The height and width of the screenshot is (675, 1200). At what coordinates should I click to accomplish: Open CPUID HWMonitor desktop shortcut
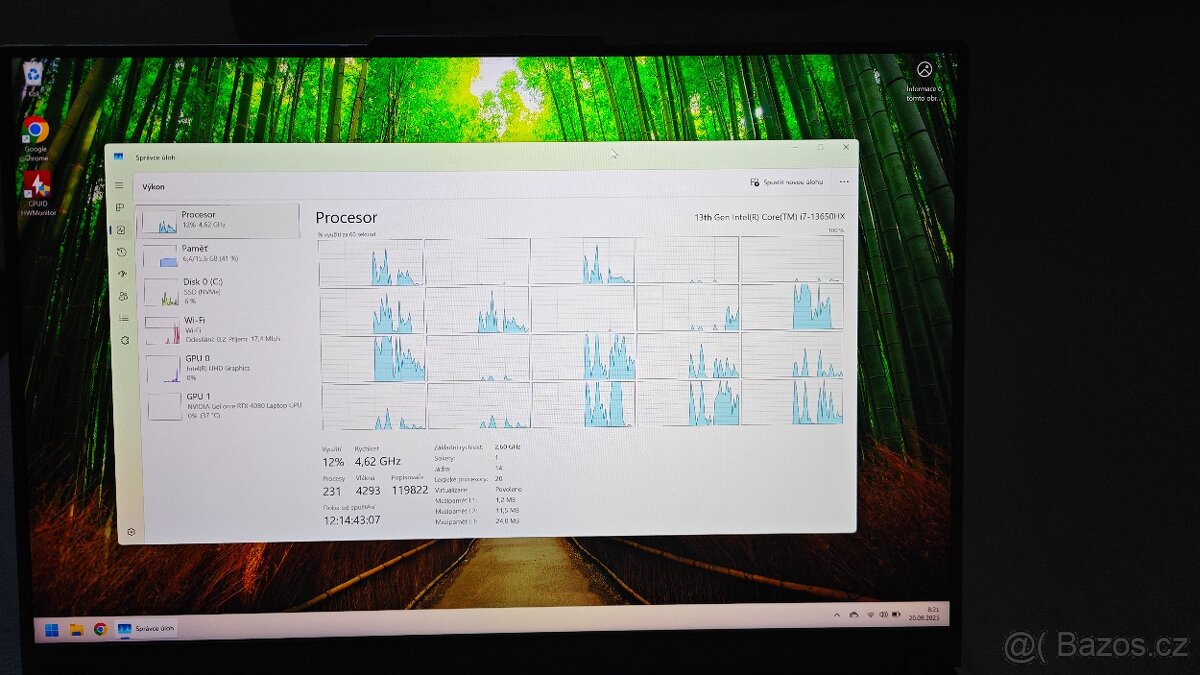(38, 194)
